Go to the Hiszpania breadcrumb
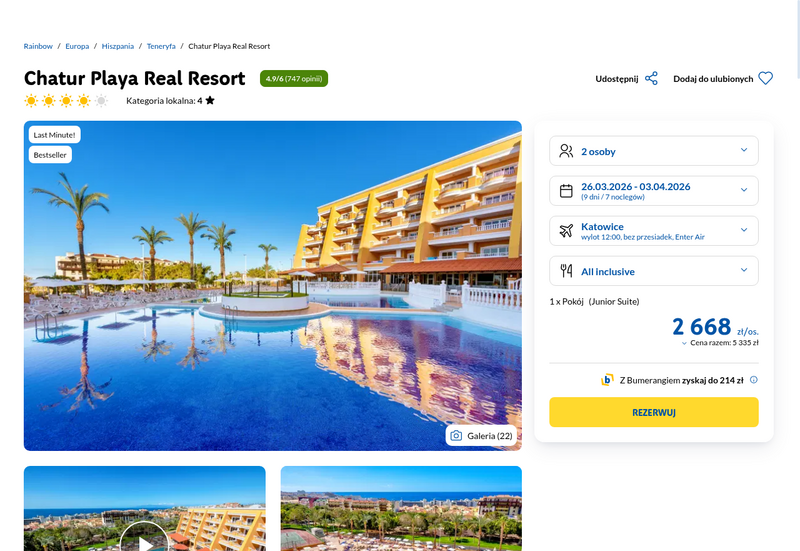The width and height of the screenshot is (800, 551). click(x=118, y=46)
